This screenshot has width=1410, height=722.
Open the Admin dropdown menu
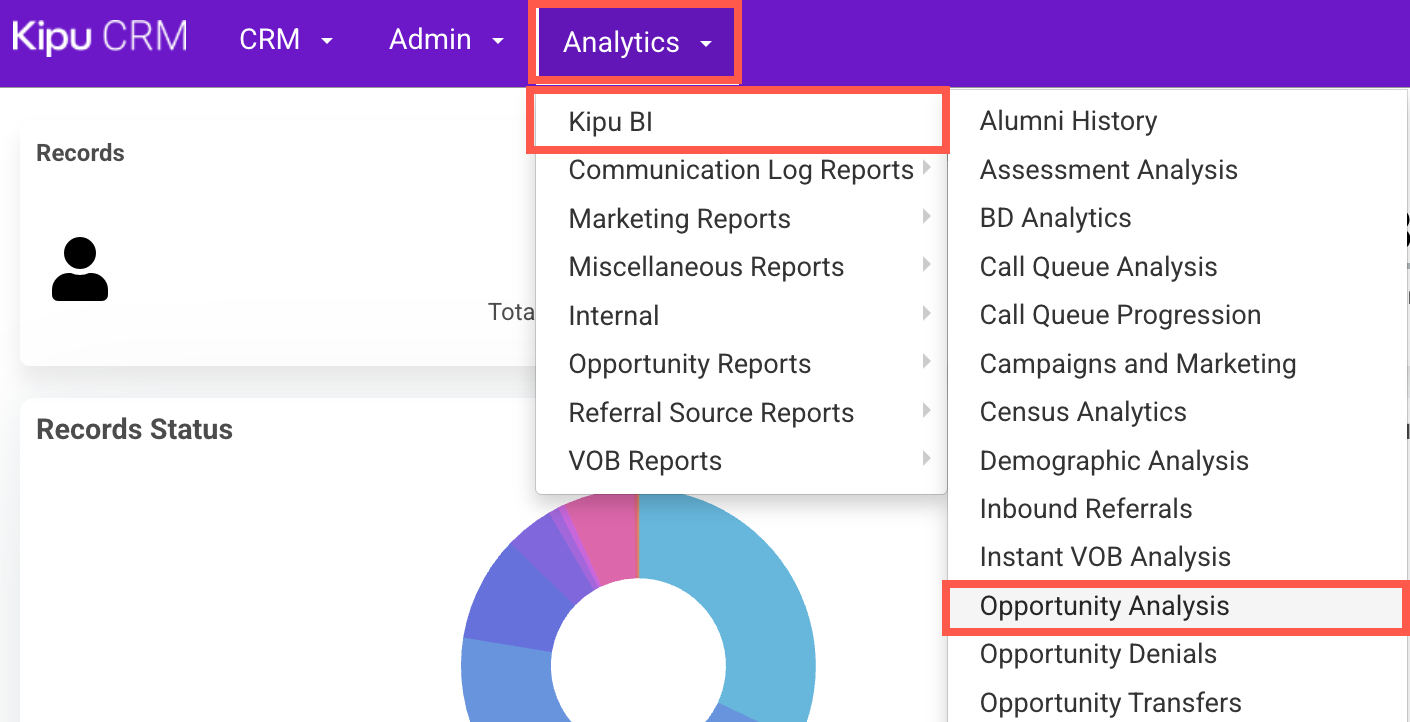click(x=447, y=40)
